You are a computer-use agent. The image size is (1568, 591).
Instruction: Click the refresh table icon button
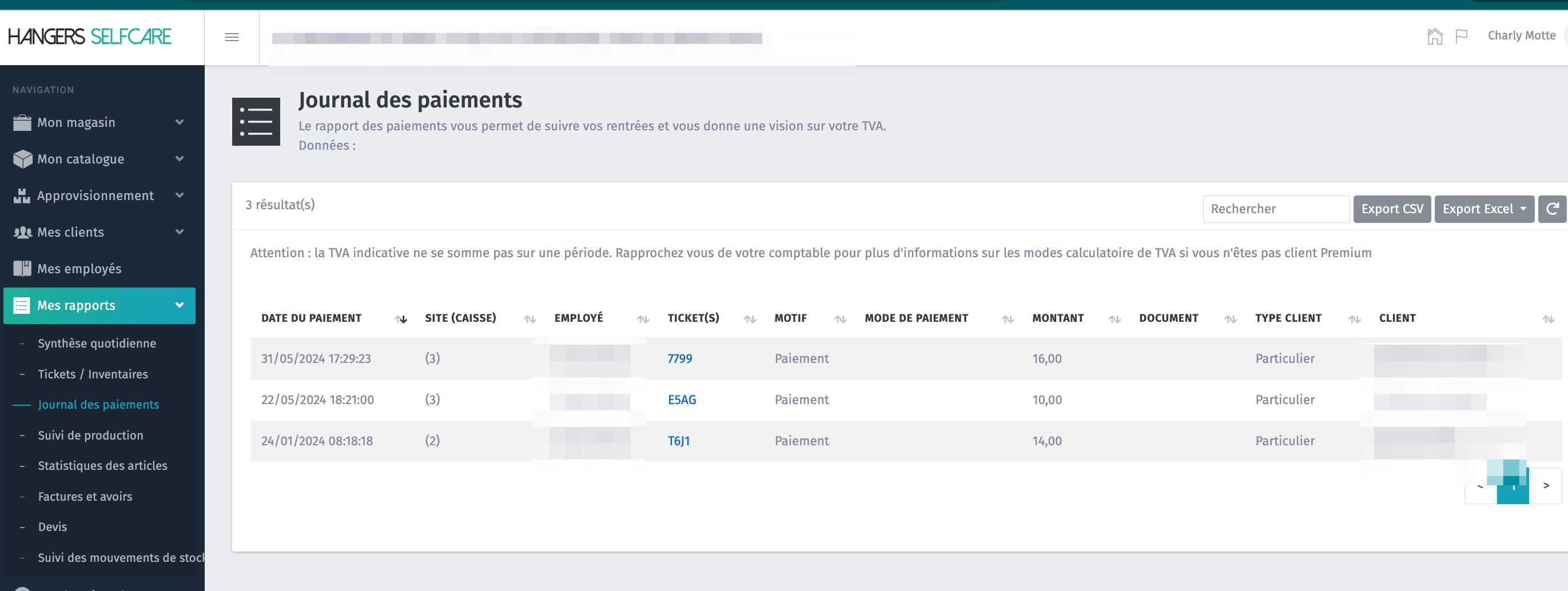click(x=1552, y=209)
